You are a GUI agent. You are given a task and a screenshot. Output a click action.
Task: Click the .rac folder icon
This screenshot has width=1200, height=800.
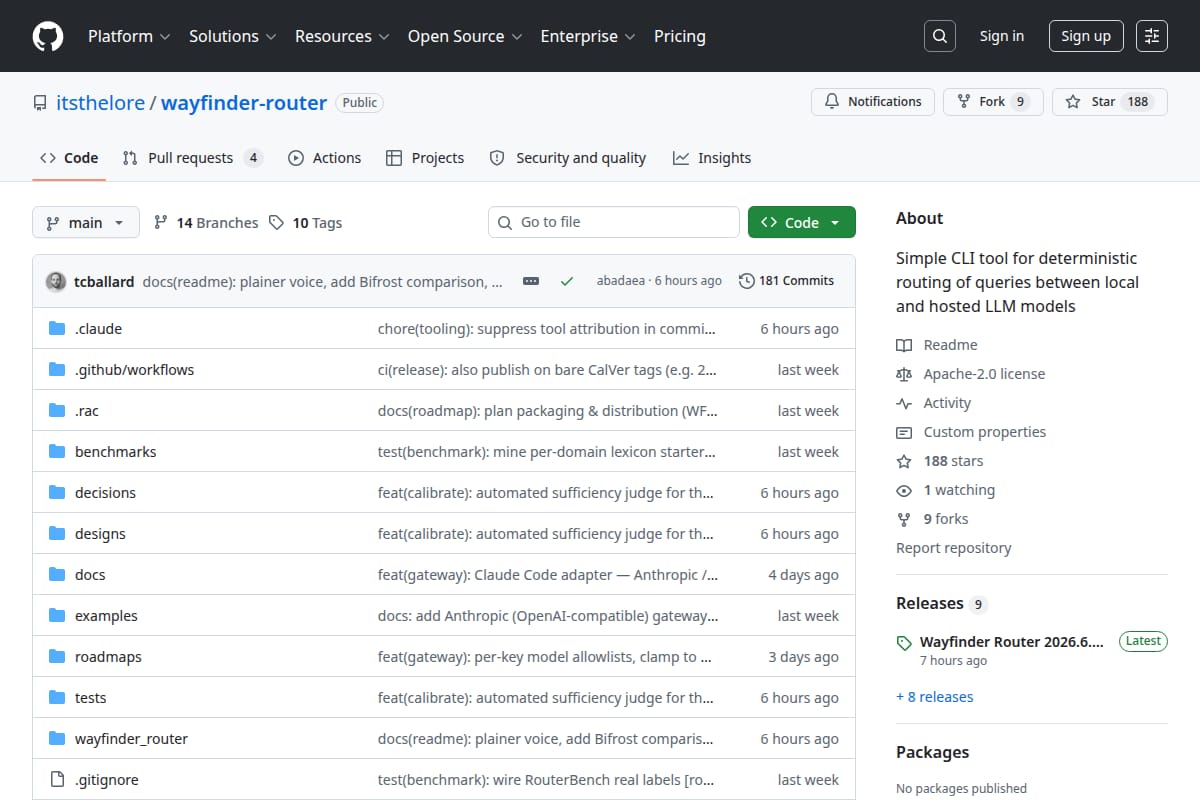click(57, 411)
